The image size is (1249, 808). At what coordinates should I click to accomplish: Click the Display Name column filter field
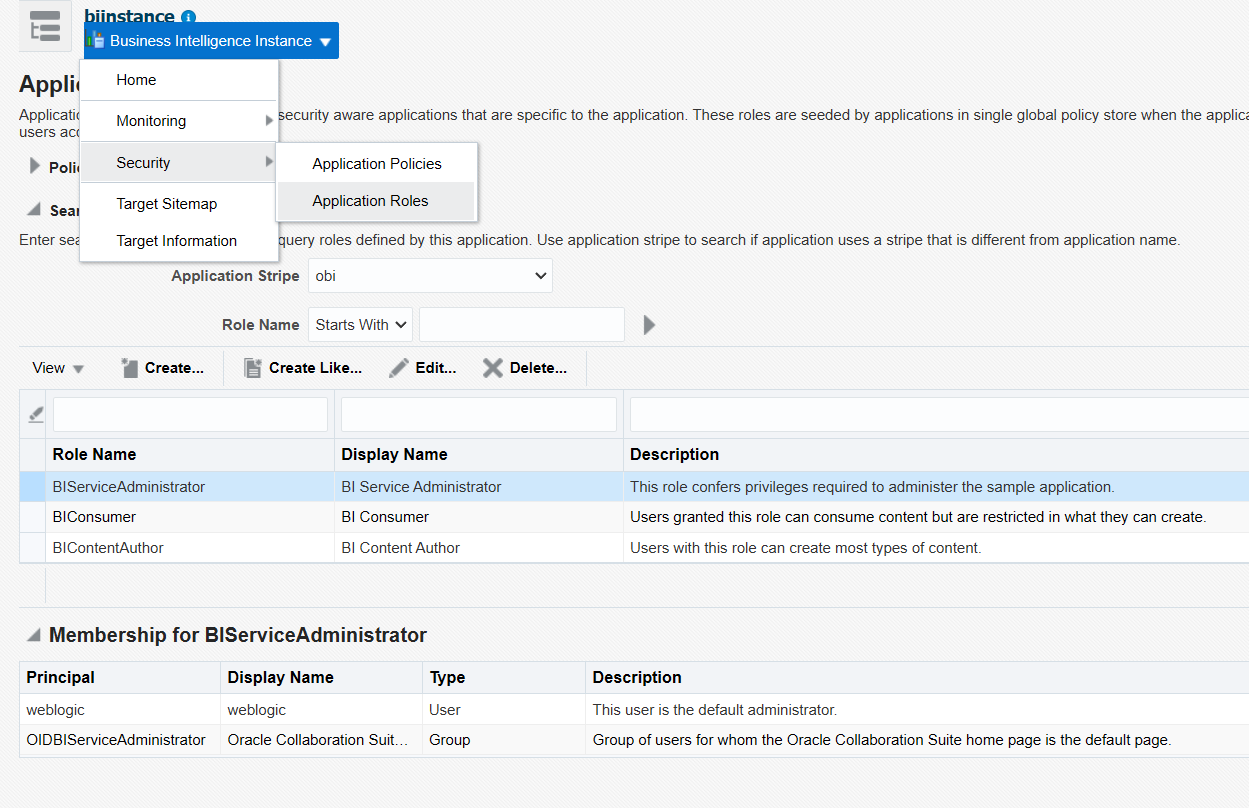(x=478, y=414)
